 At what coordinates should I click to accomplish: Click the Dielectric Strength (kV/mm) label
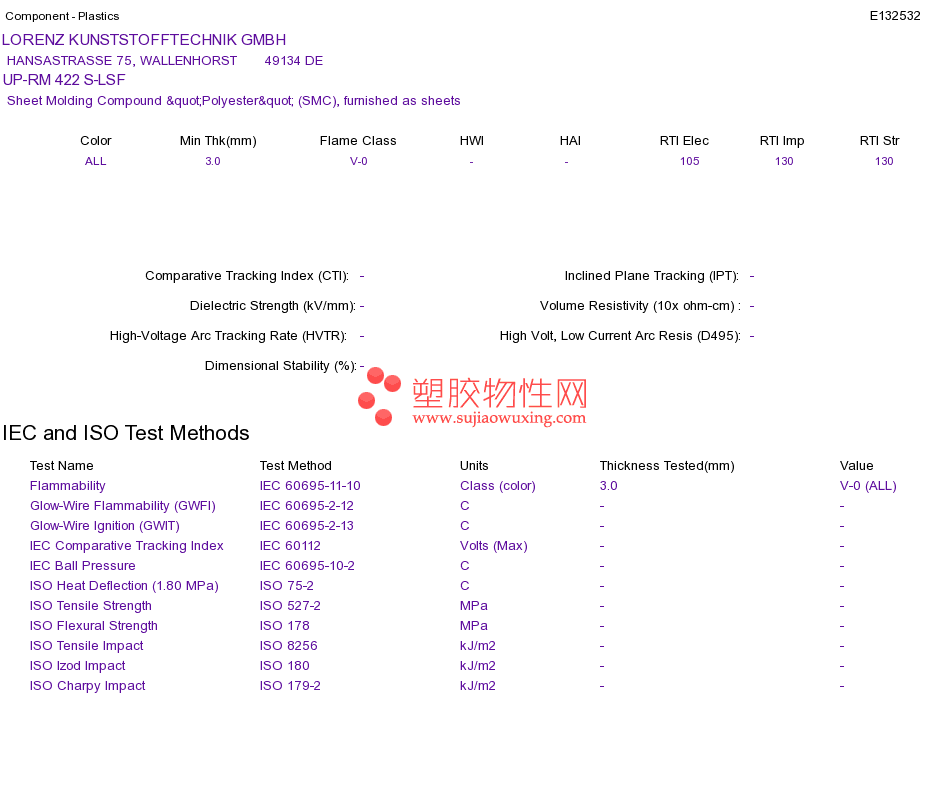tap(273, 305)
